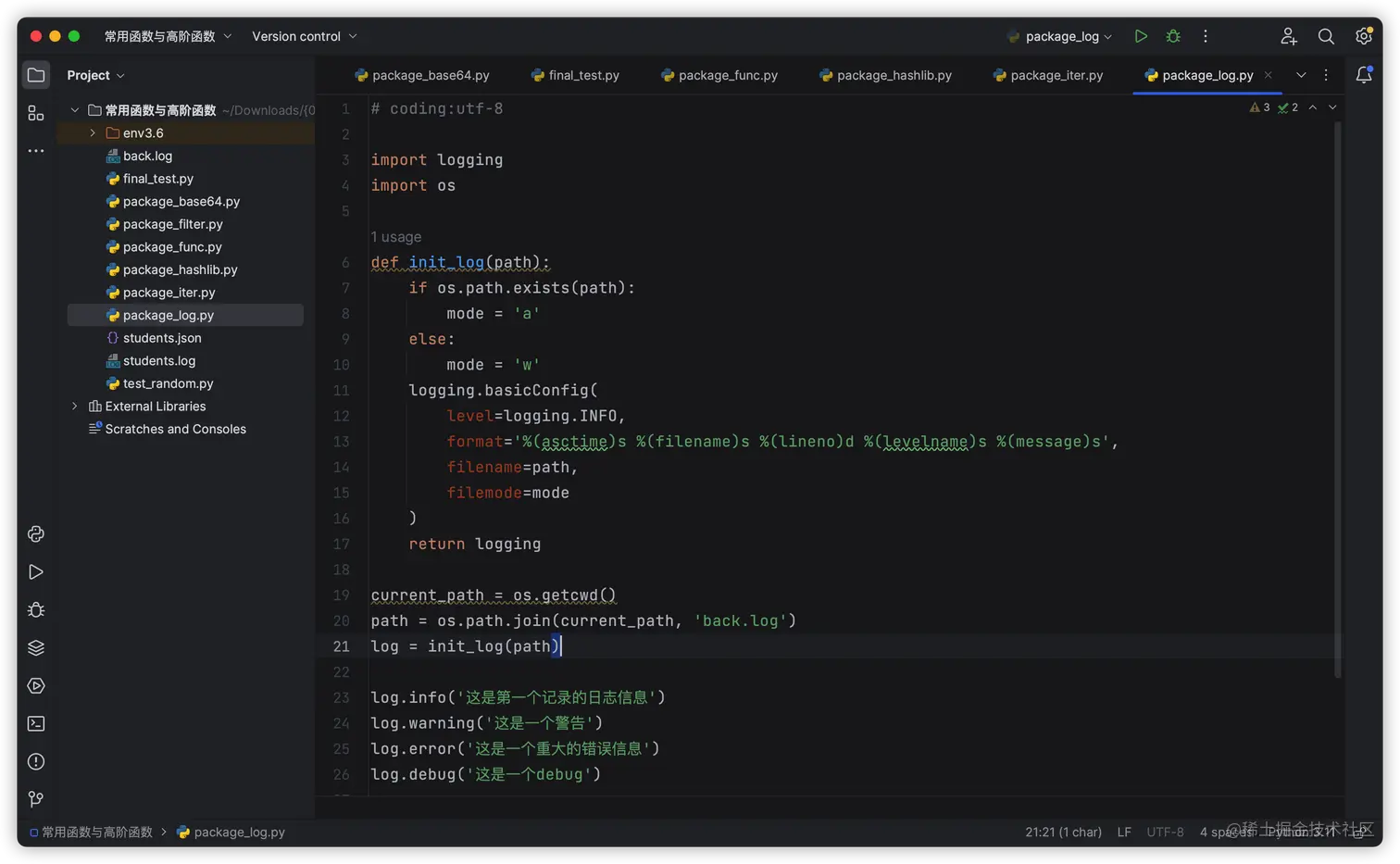Open Code With Me user icon
The height and width of the screenshot is (864, 1400).
(x=1288, y=36)
